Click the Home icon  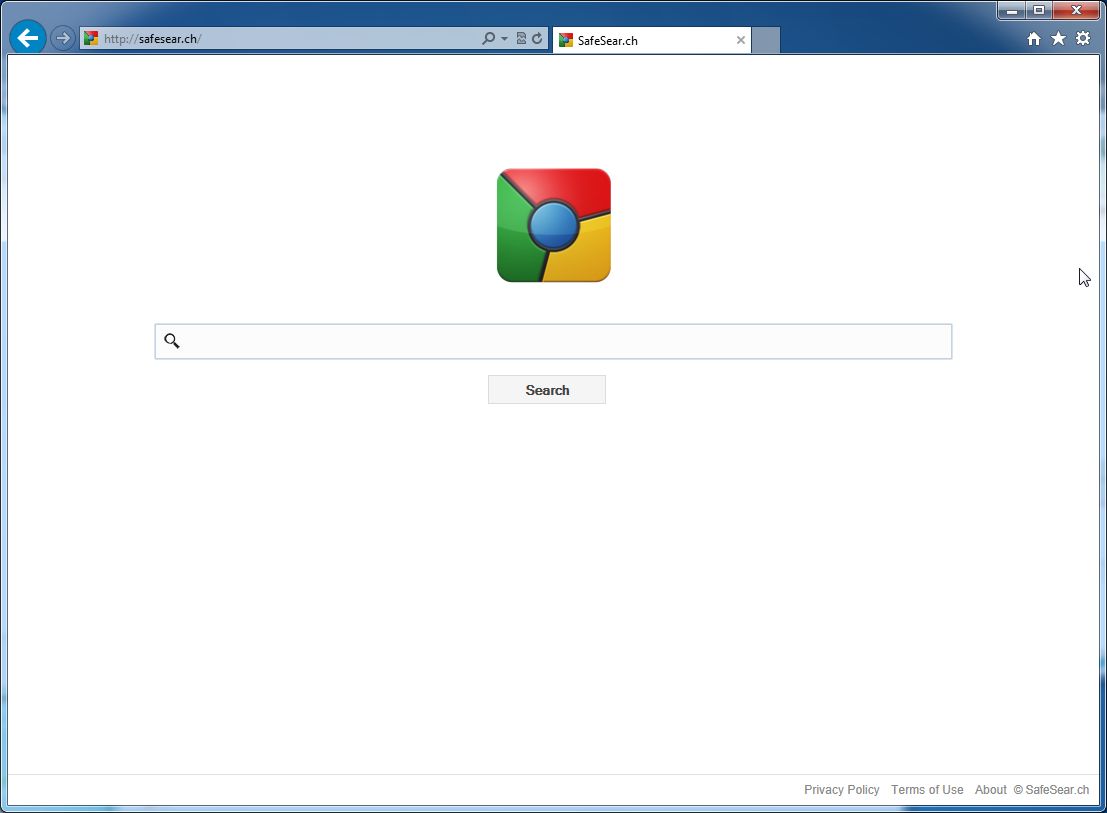click(x=1033, y=38)
